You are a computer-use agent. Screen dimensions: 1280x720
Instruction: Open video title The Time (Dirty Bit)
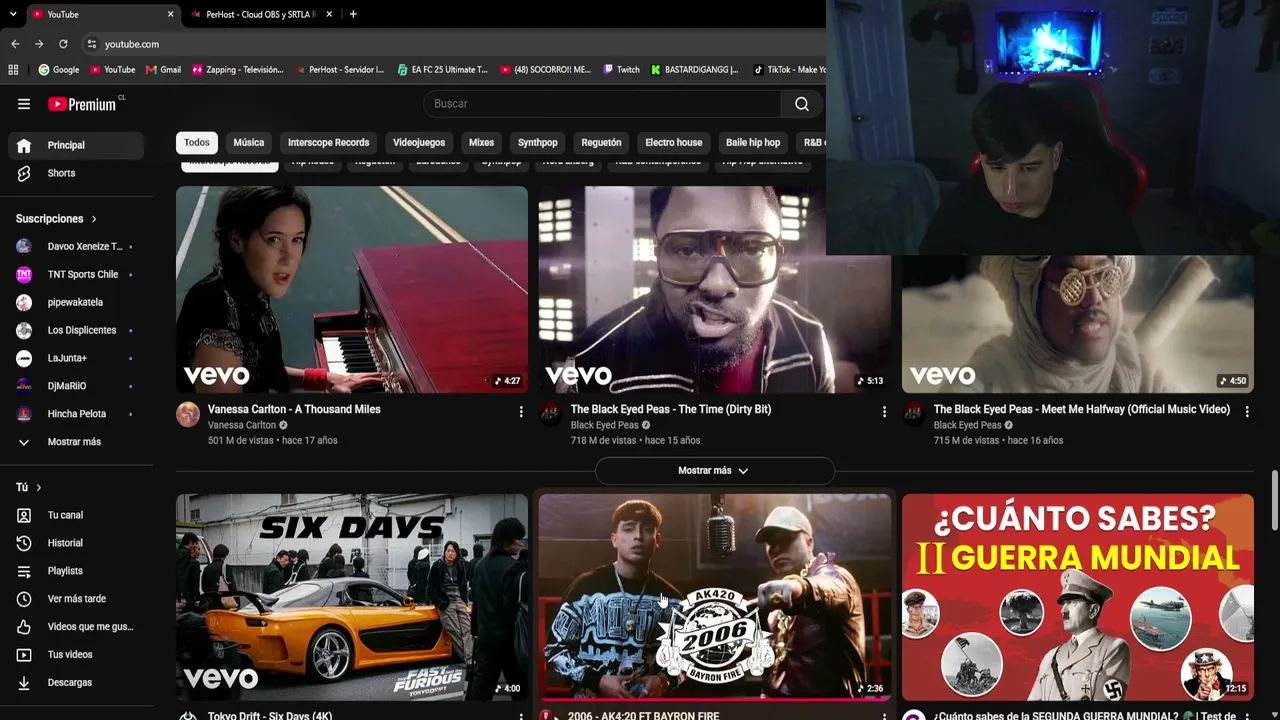(x=671, y=409)
